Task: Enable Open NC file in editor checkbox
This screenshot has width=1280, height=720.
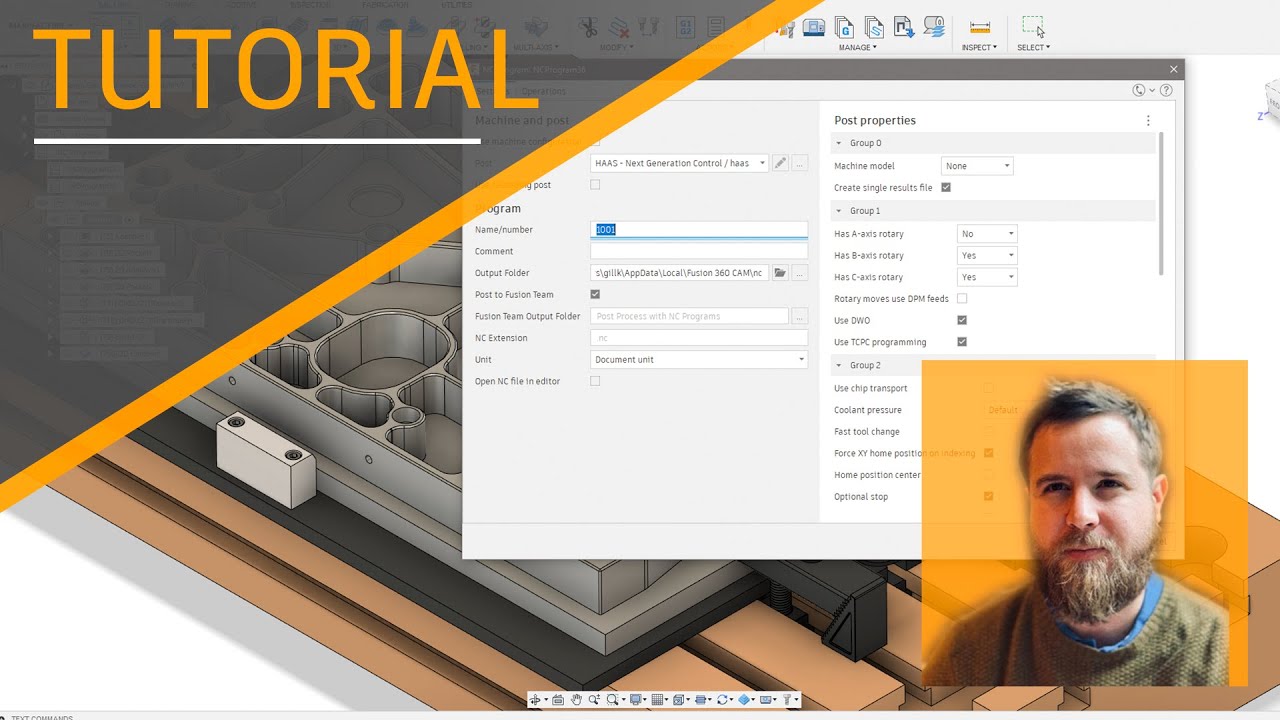Action: [x=595, y=381]
